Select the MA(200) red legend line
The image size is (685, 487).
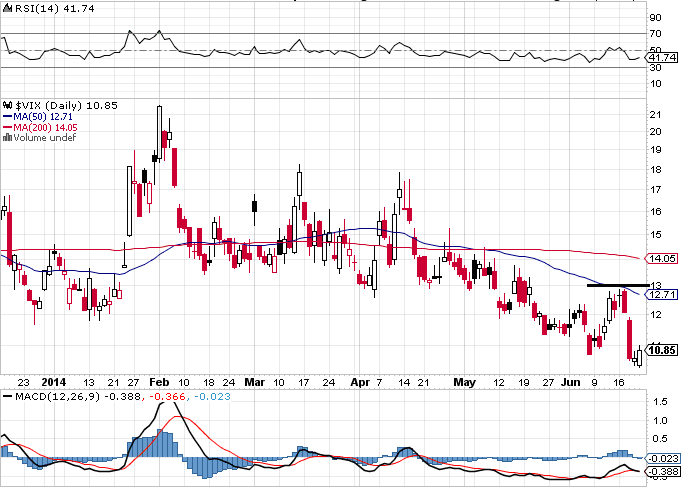point(7,127)
